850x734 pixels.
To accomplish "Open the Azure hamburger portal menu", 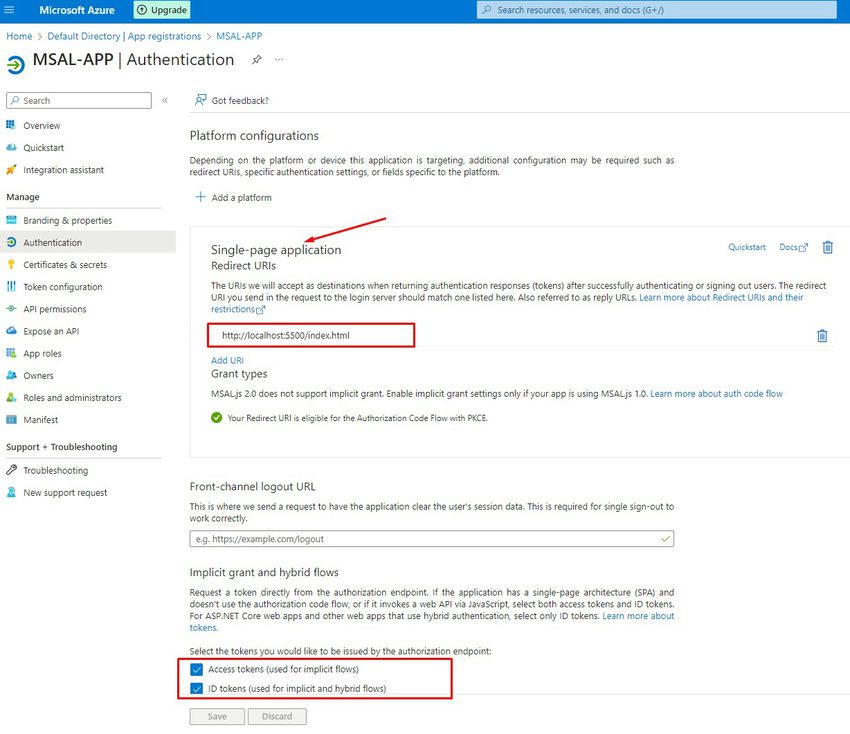I will pos(9,10).
